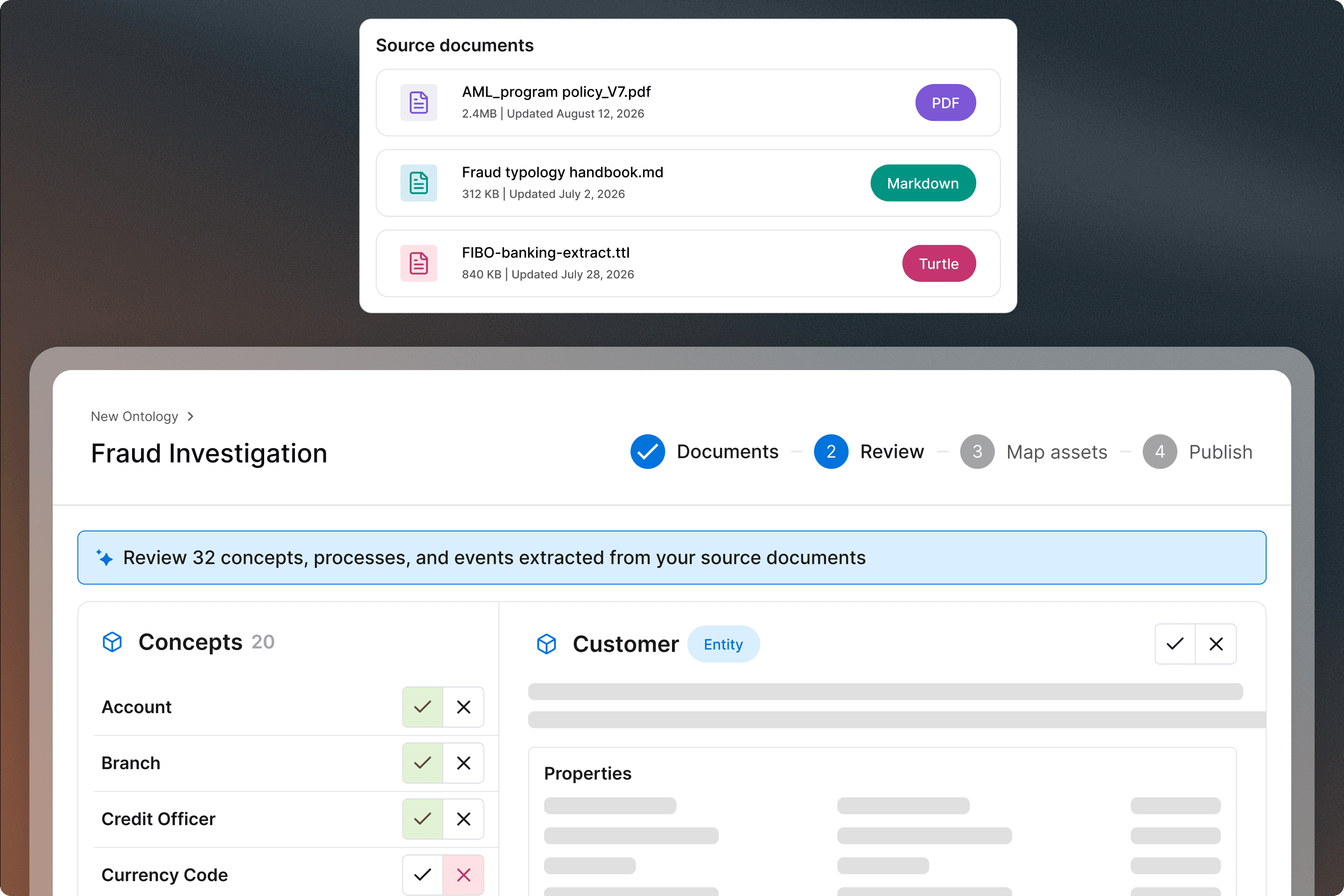The height and width of the screenshot is (896, 1344).
Task: Reject the Currency Code concept
Action: click(x=463, y=875)
